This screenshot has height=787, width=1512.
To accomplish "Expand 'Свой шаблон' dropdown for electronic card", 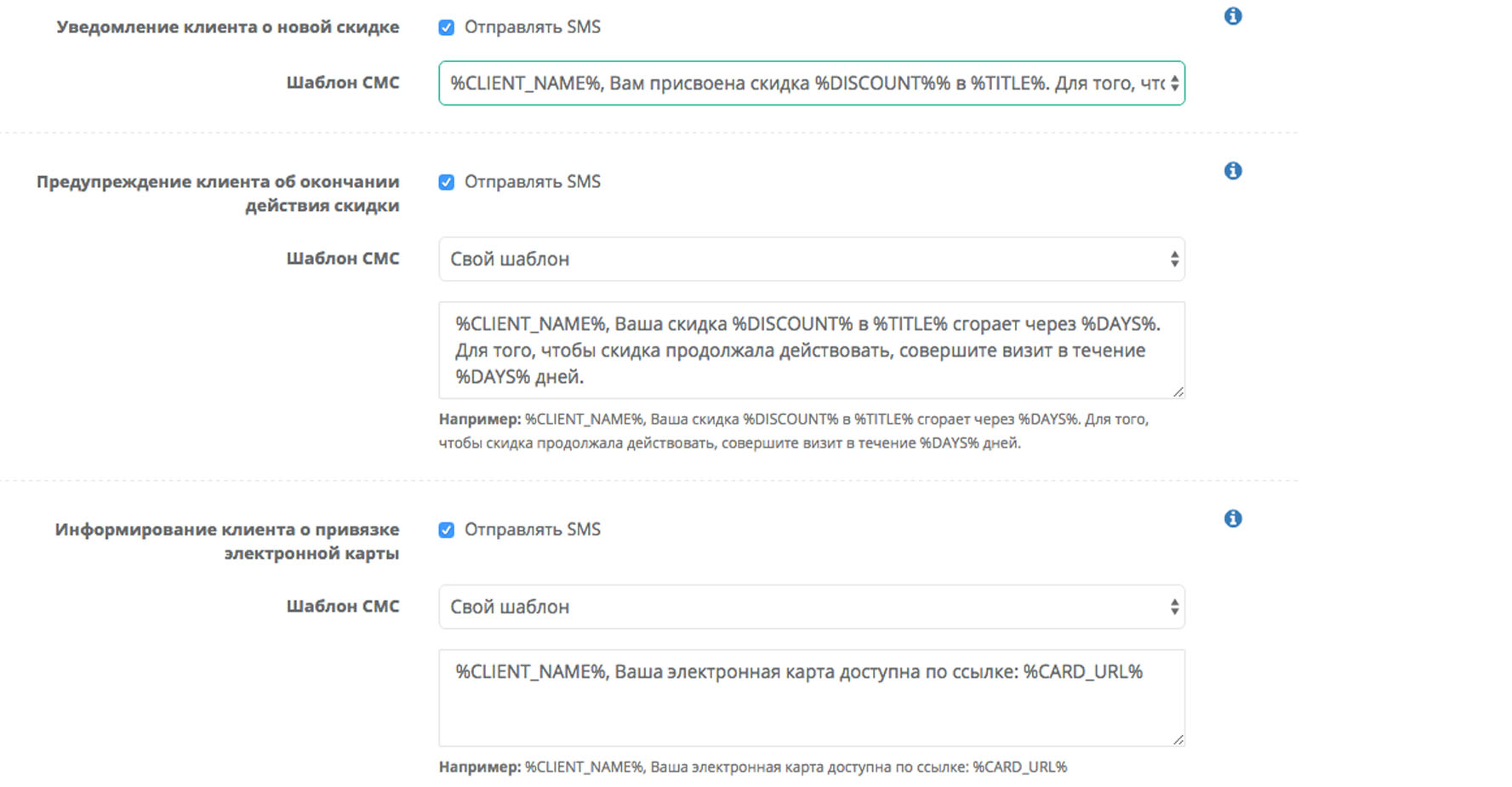I will coord(812,607).
